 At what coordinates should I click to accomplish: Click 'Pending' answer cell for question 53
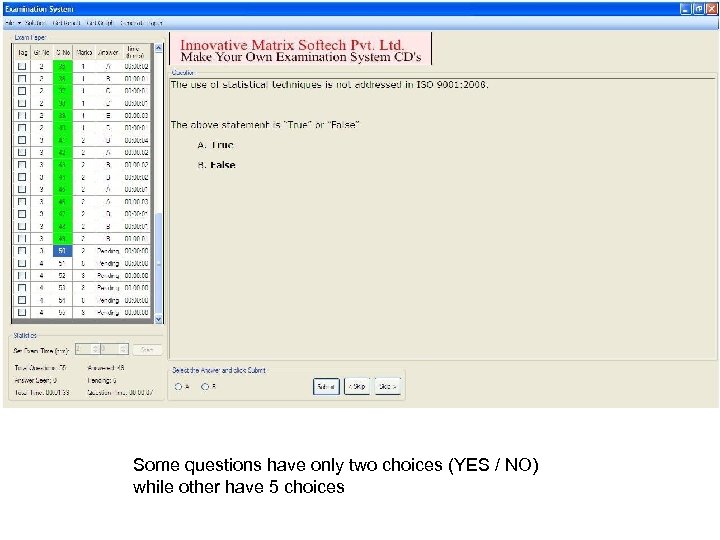point(108,288)
